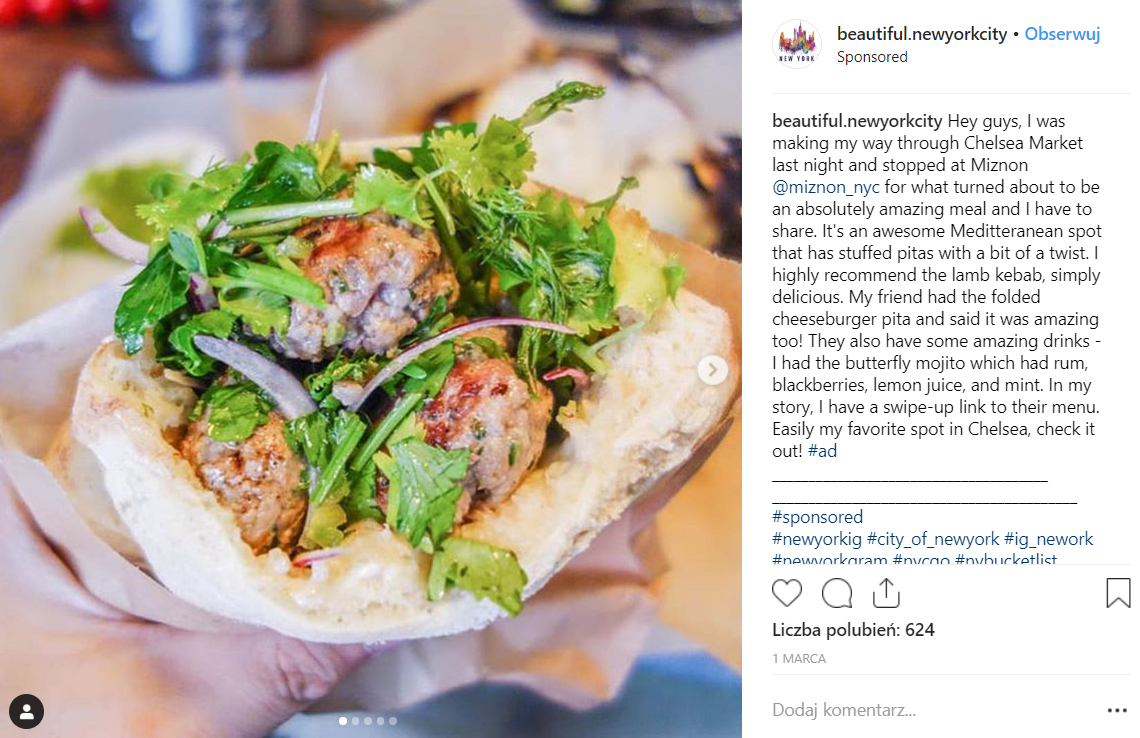Open the #city_of_newyork hashtag
This screenshot has height=738, width=1140.
click(x=933, y=539)
